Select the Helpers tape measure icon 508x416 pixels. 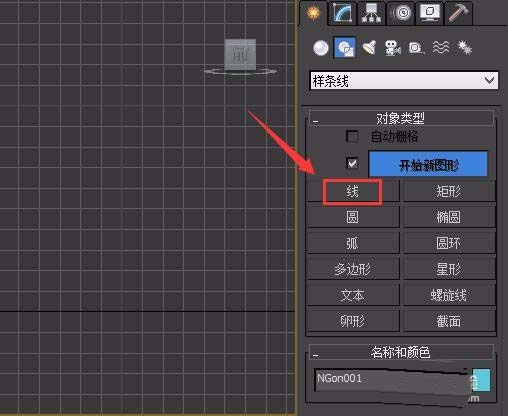click(x=417, y=48)
